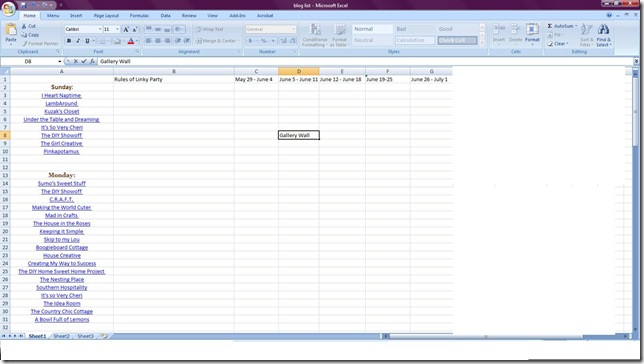This screenshot has height=364, width=644.
Task: Open the General number format dropdown
Action: [x=293, y=29]
